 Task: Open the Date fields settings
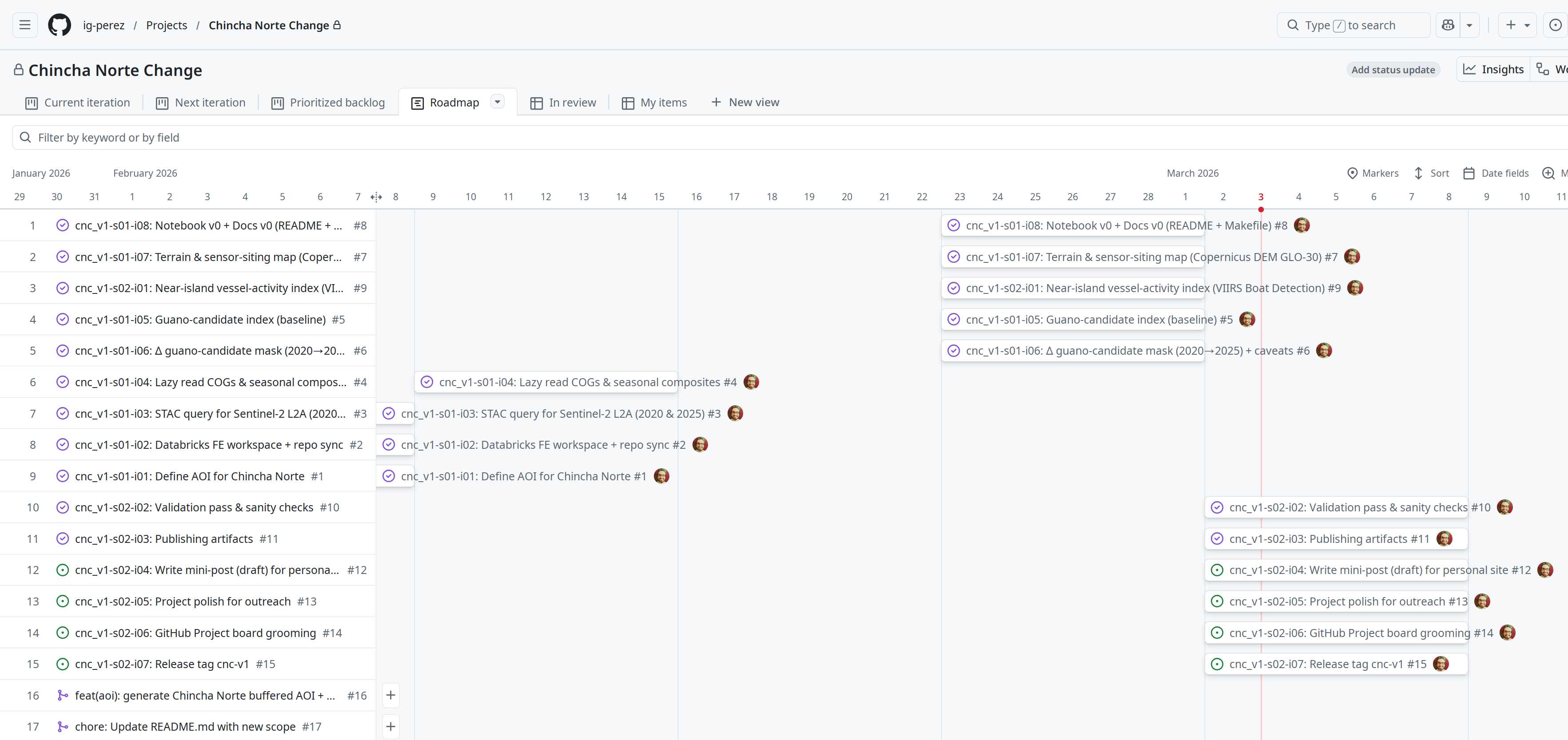(x=1496, y=174)
